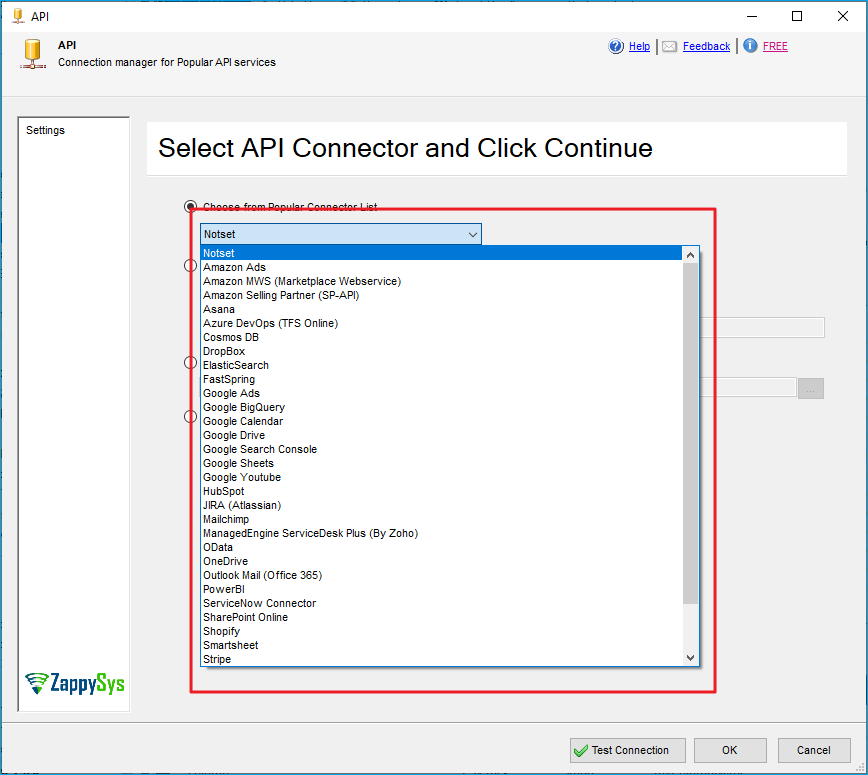Select OneDrive from the list
868x775 pixels.
point(441,561)
